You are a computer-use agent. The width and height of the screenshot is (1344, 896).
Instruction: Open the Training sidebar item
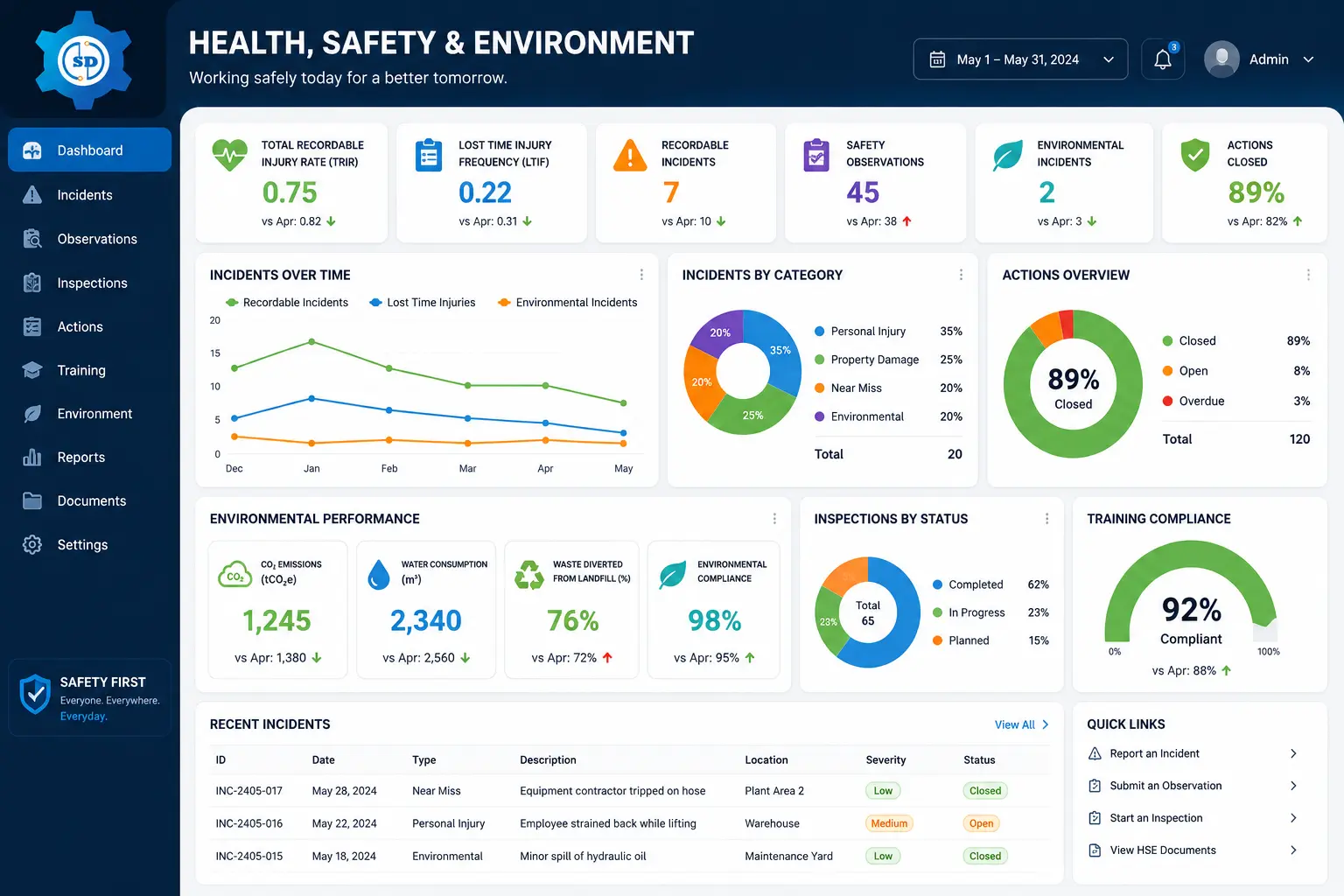tap(89, 370)
